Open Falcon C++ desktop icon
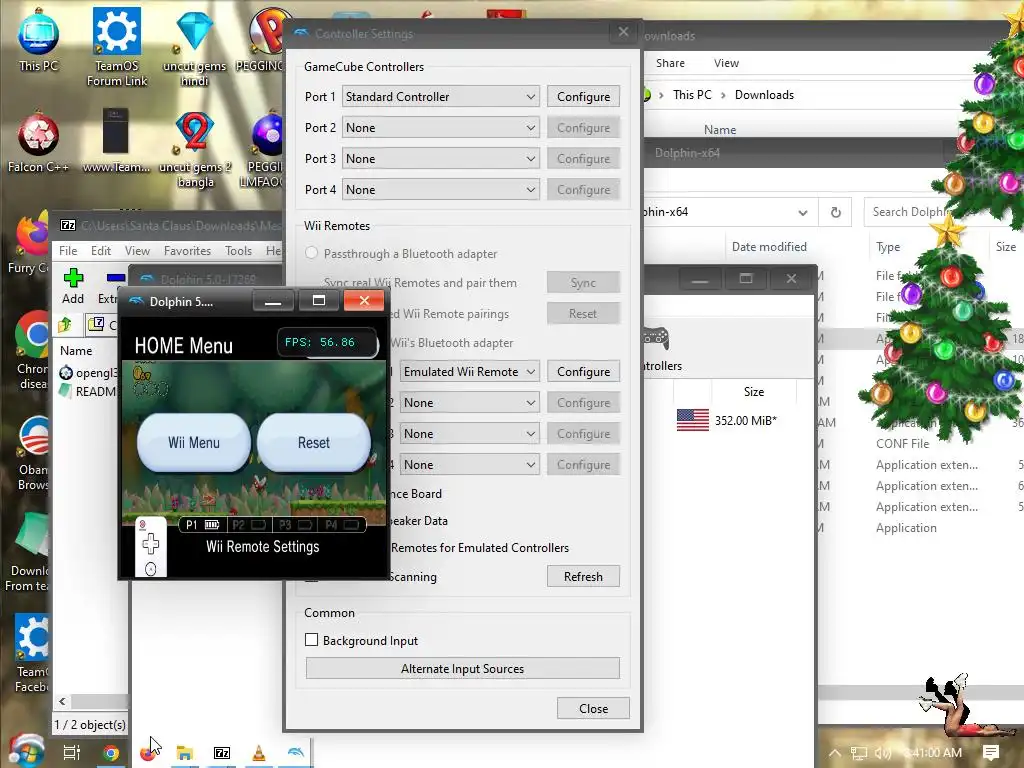Image resolution: width=1024 pixels, height=768 pixels. coord(38,142)
